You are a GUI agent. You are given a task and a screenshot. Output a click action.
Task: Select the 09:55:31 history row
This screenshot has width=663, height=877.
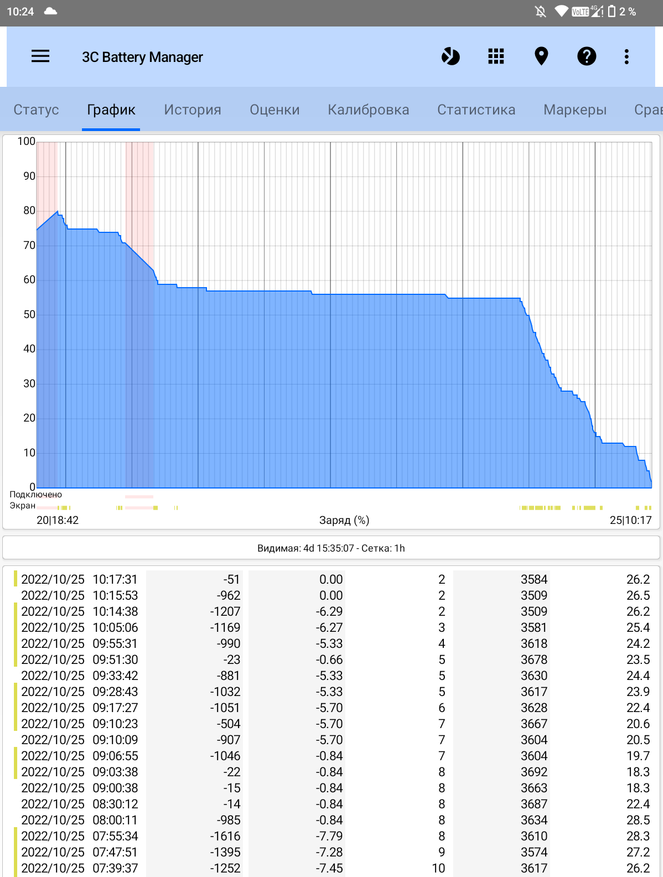click(x=332, y=643)
